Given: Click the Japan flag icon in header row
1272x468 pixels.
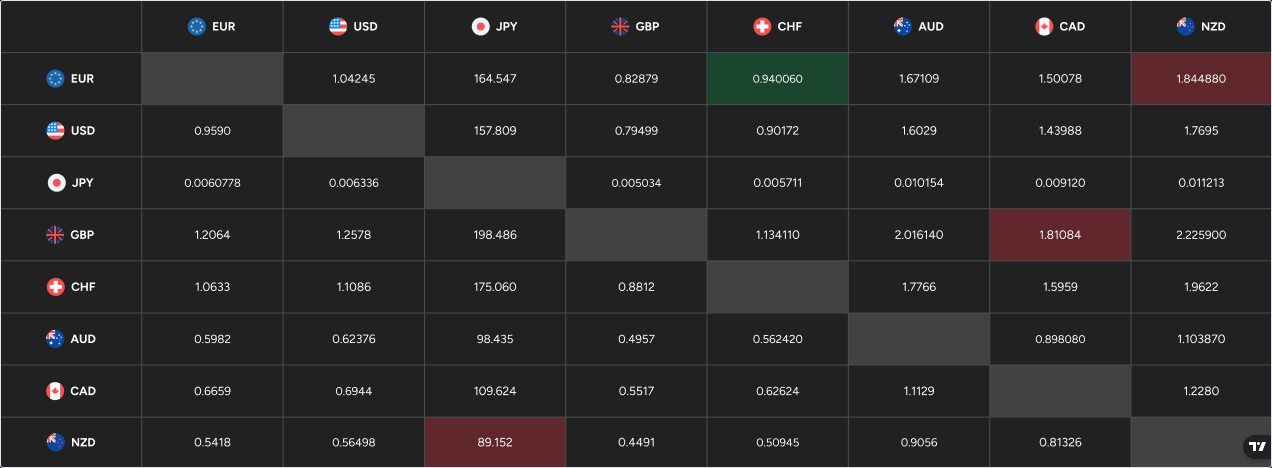Looking at the screenshot, I should (481, 27).
